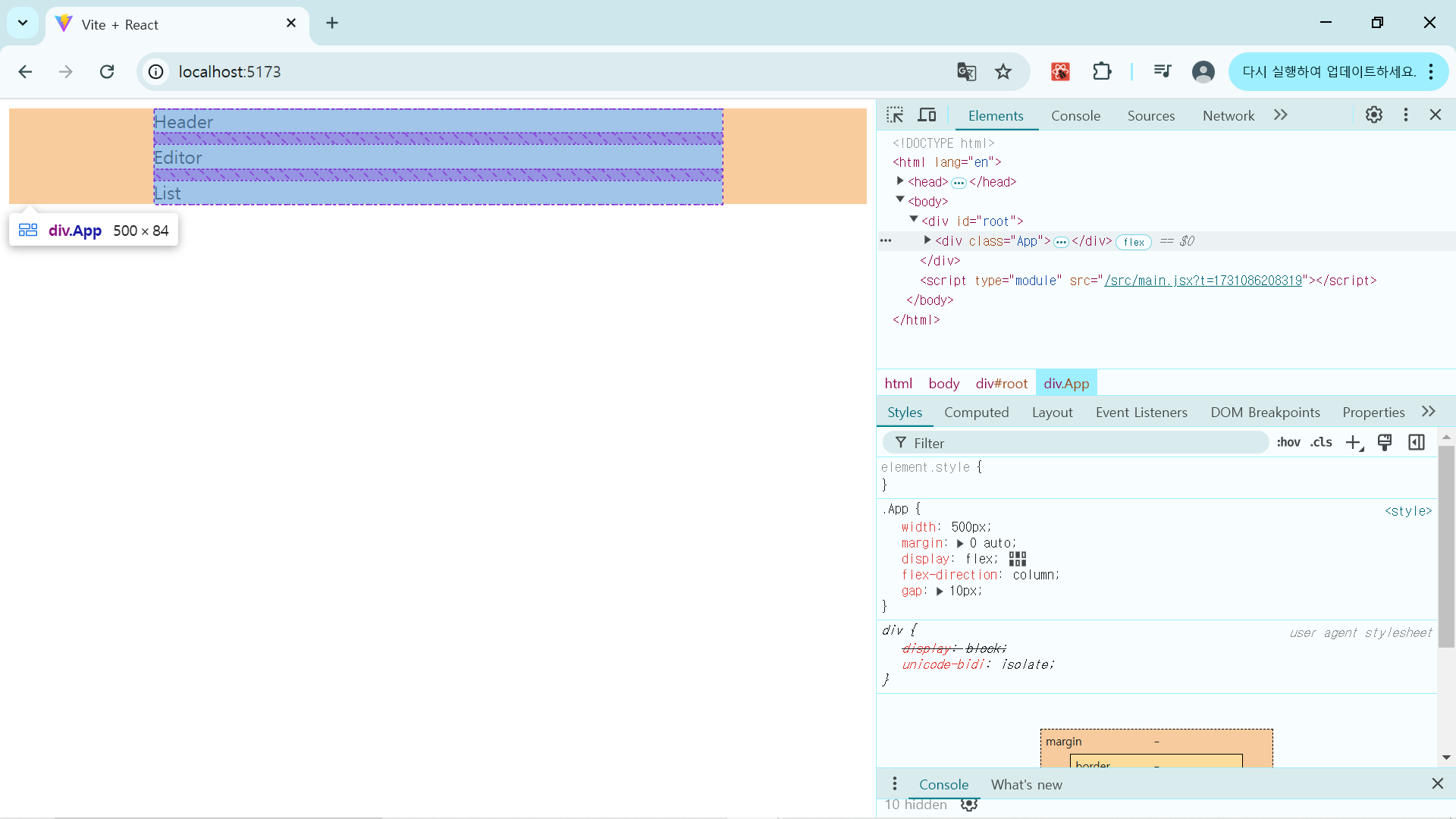Close the DevTools drawer
1456x819 pixels.
click(x=1438, y=783)
